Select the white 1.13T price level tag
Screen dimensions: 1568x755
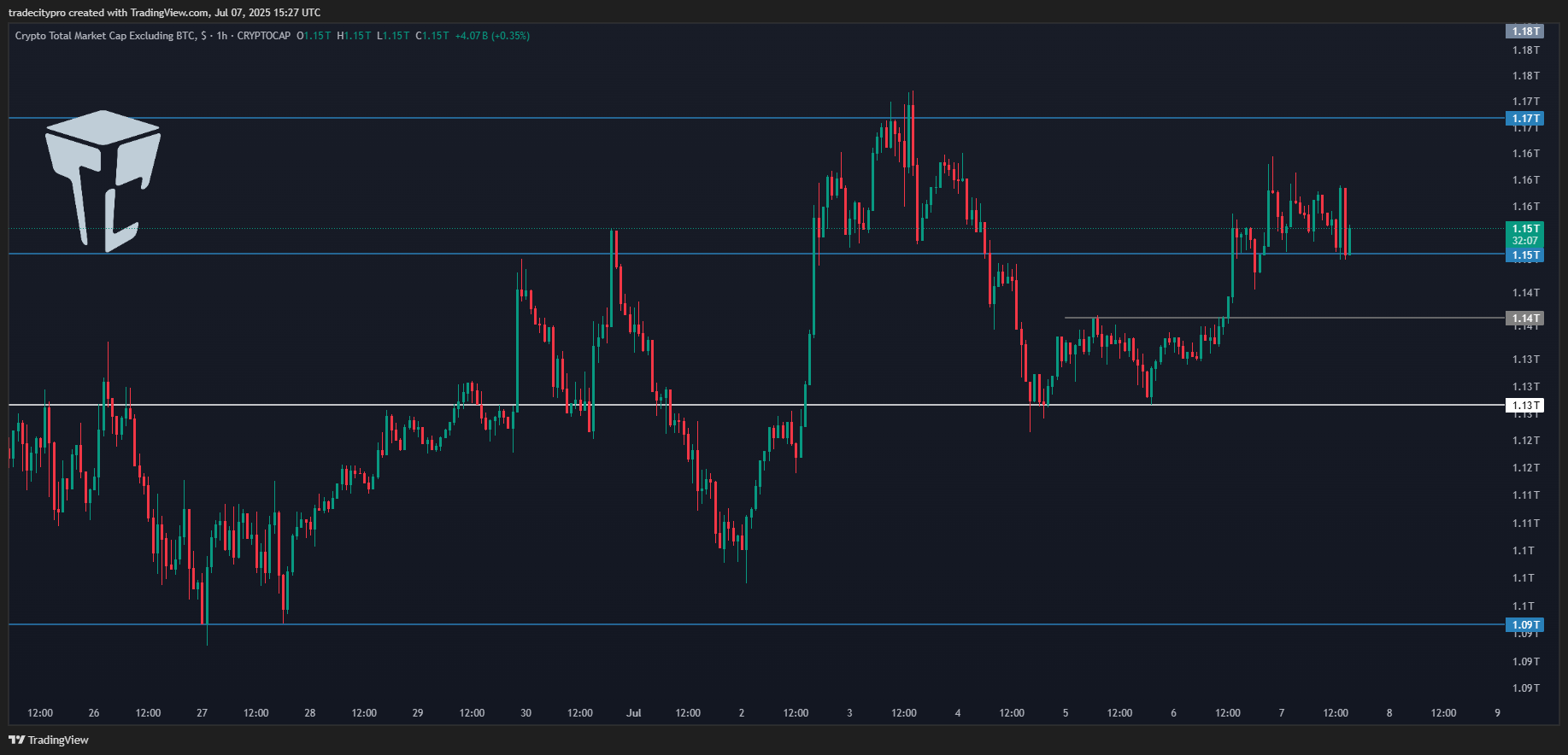click(x=1524, y=406)
